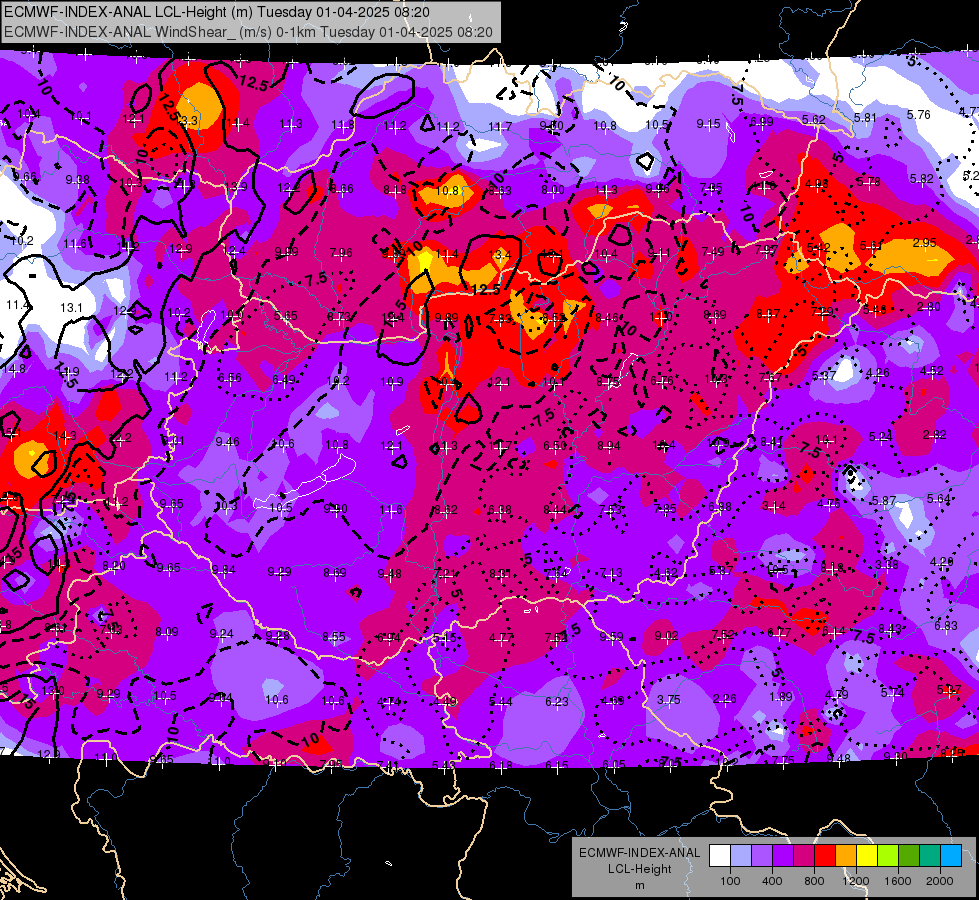Select the grid value 4.52
Viewport: 979px width, 900px height.
coord(932,370)
